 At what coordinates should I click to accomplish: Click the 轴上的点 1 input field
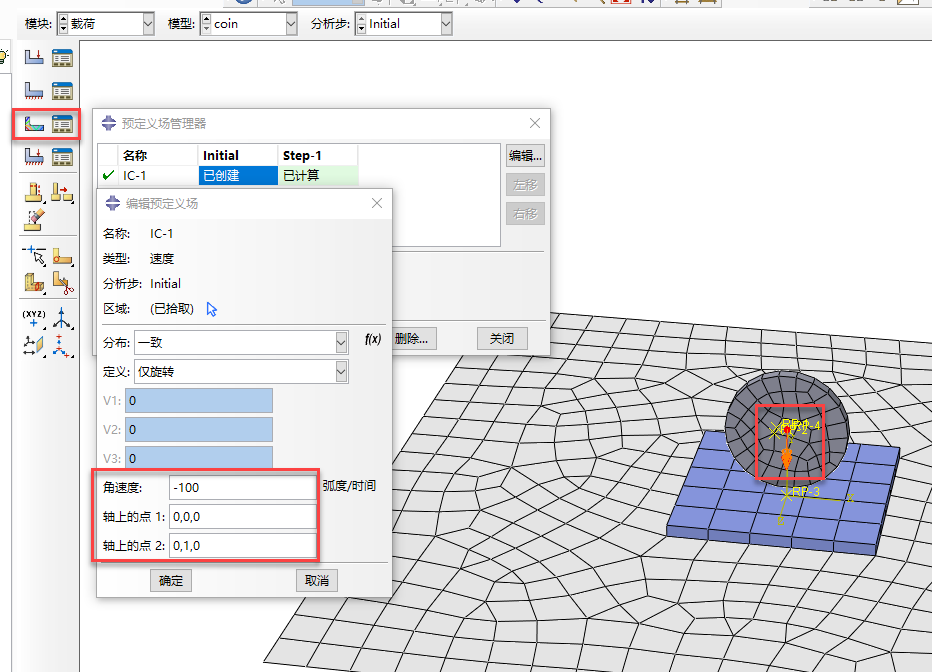pos(243,517)
